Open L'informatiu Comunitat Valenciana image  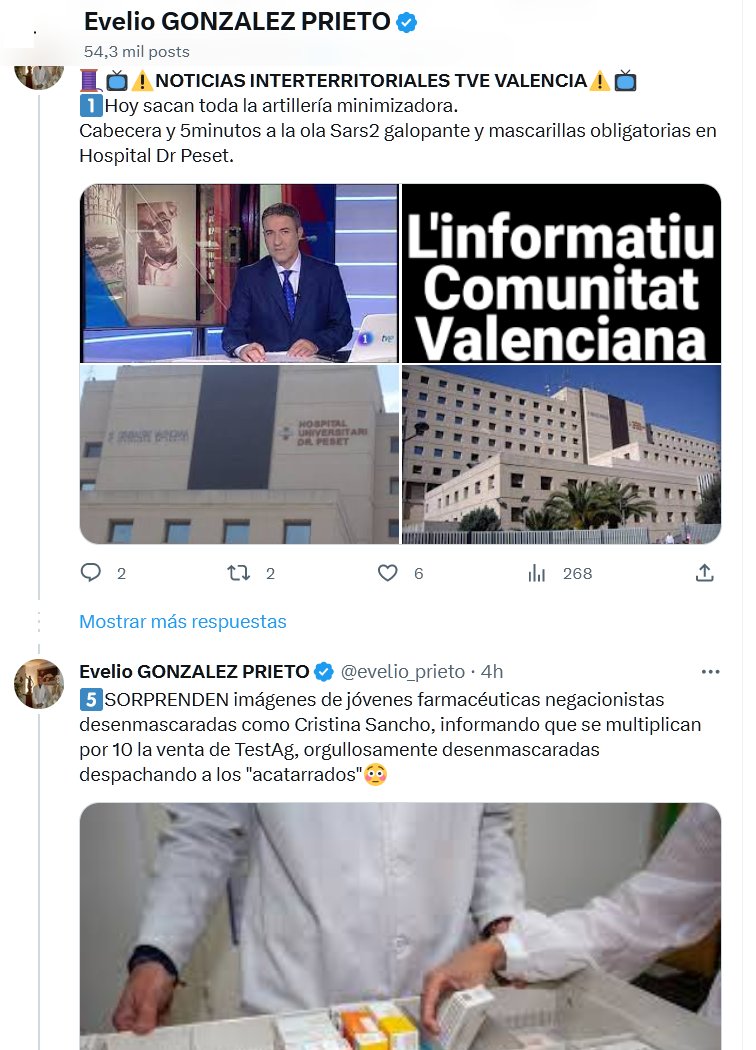click(561, 273)
